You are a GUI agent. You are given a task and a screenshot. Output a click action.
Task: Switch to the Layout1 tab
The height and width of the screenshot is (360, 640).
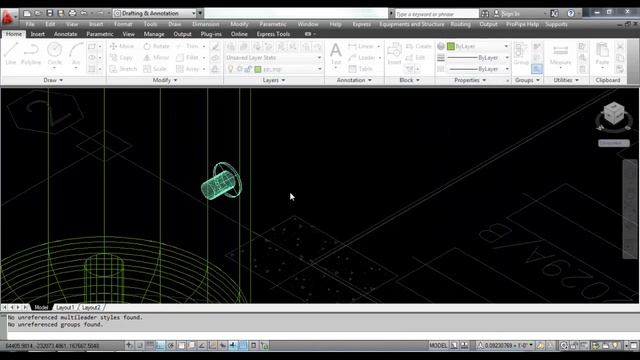pyautogui.click(x=65, y=307)
